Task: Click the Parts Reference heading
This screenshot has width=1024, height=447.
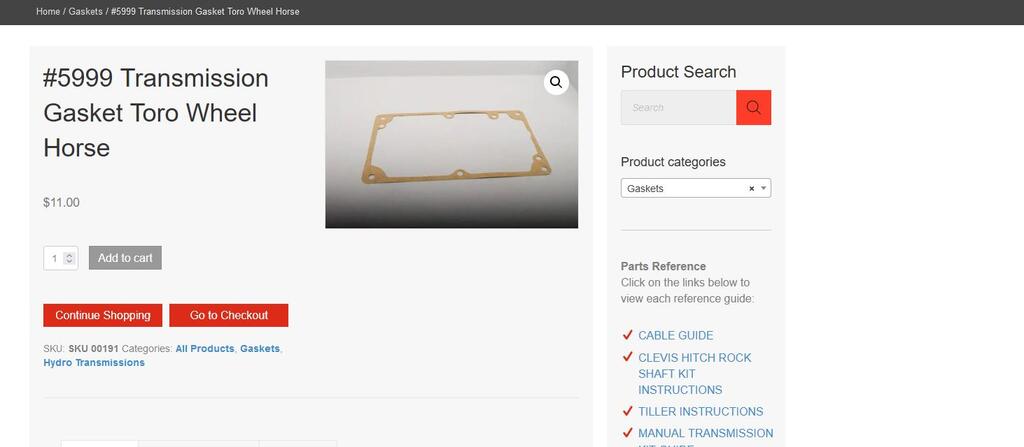Action: [663, 267]
